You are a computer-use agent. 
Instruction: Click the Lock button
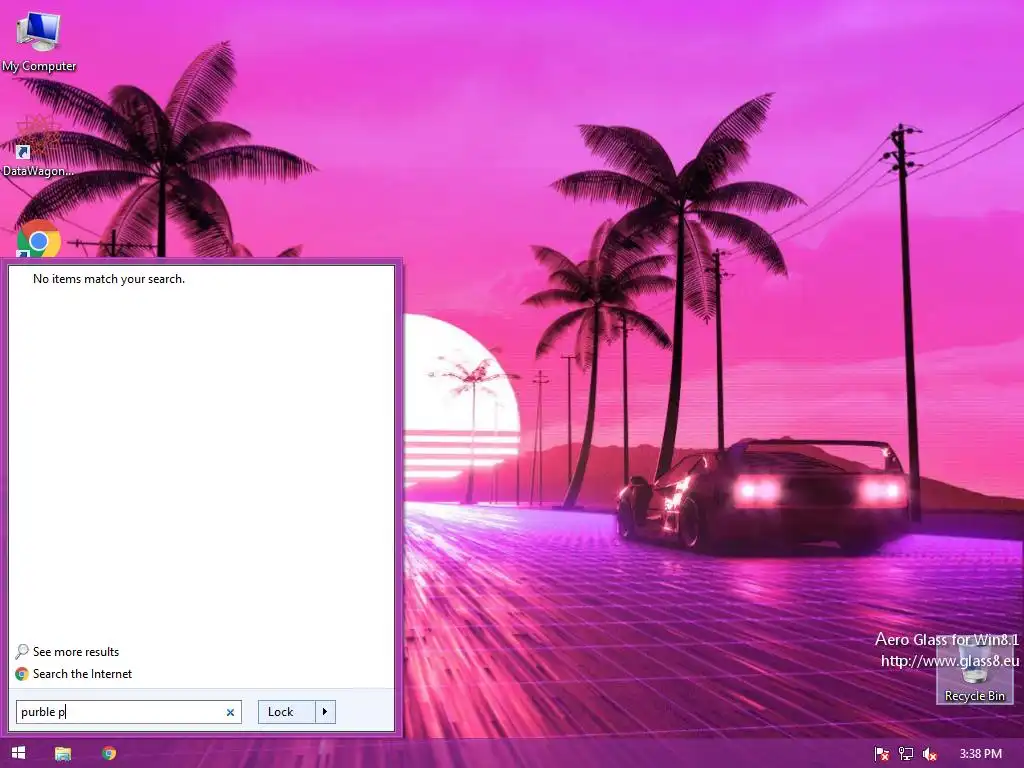[287, 712]
